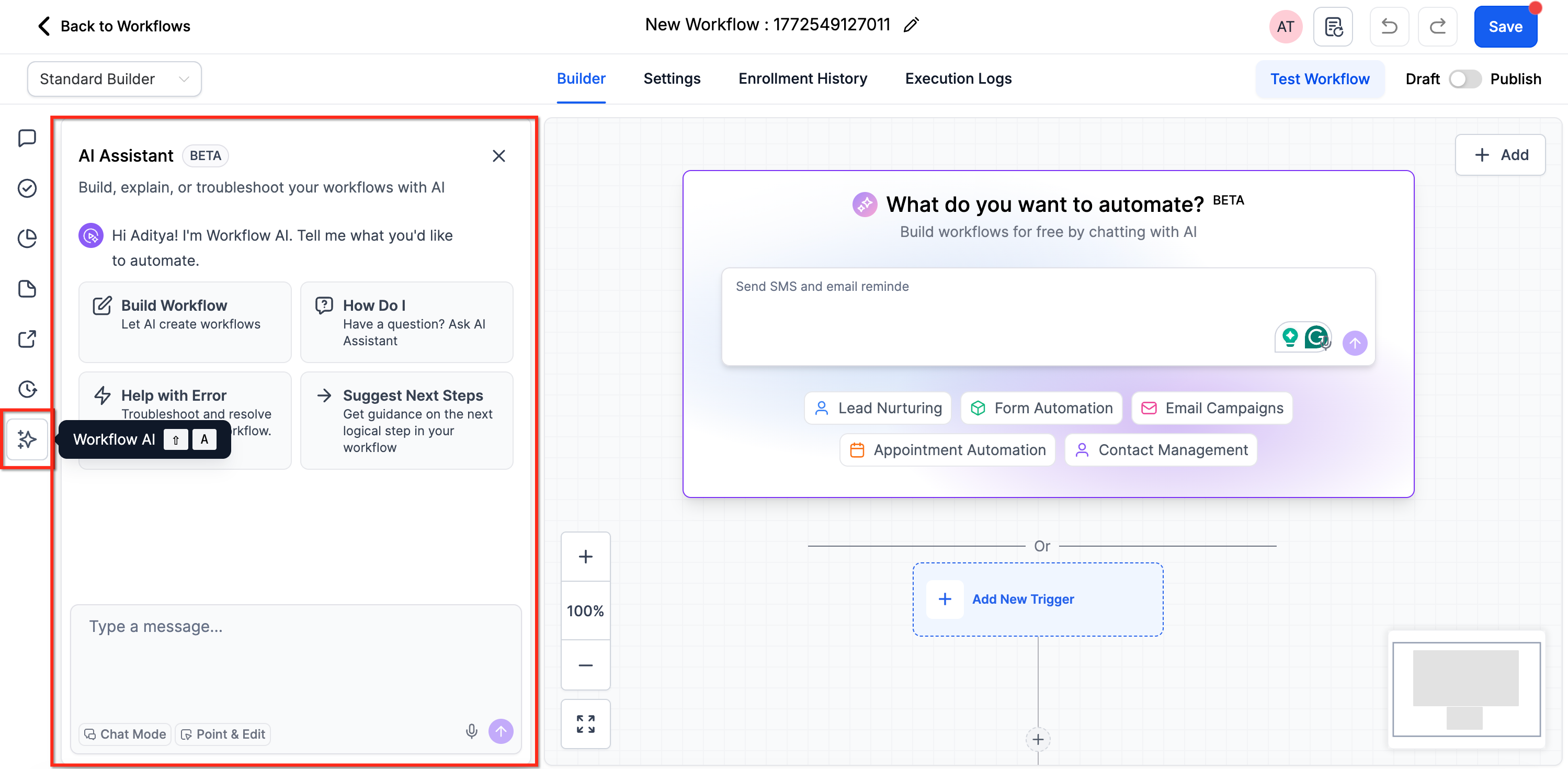Click the Test Workflow button
This screenshot has width=1568, height=769.
(1319, 79)
